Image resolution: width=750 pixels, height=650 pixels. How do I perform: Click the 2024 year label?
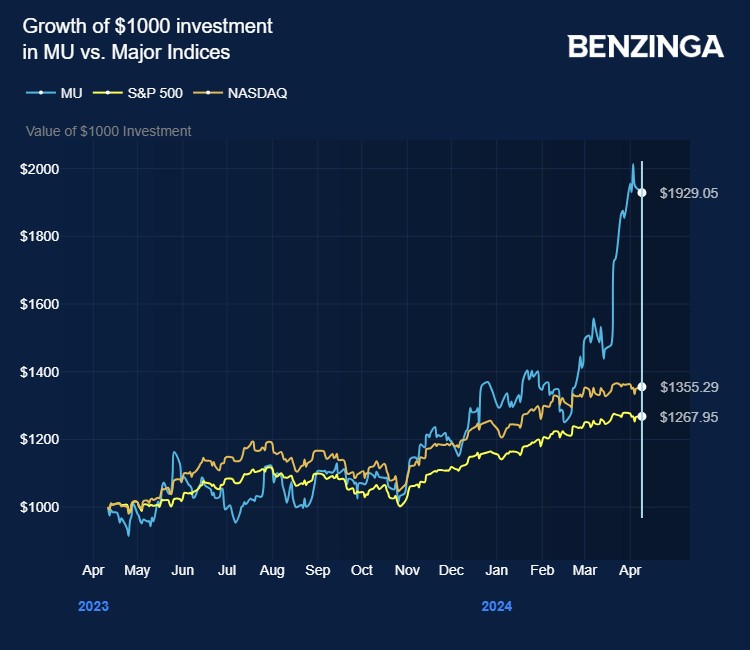click(497, 606)
